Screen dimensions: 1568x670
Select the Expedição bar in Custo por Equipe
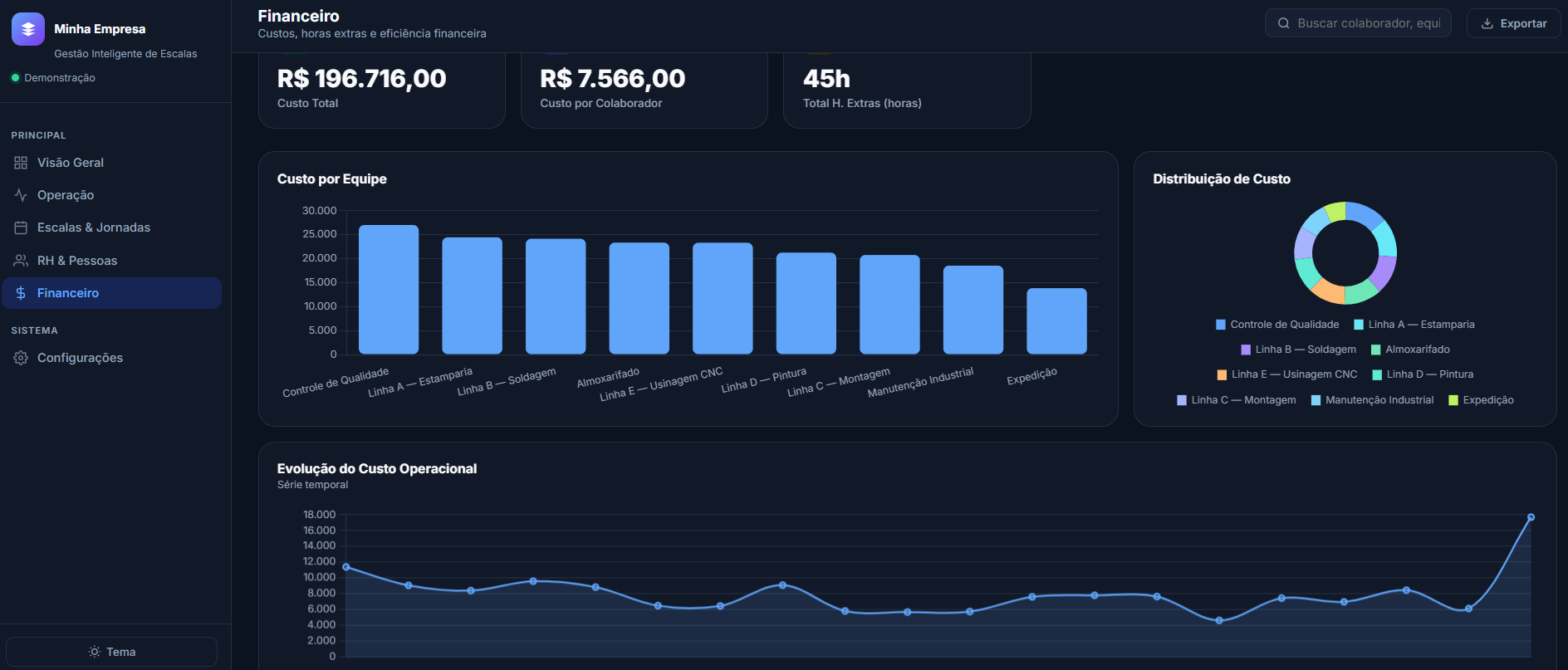pyautogui.click(x=1056, y=321)
